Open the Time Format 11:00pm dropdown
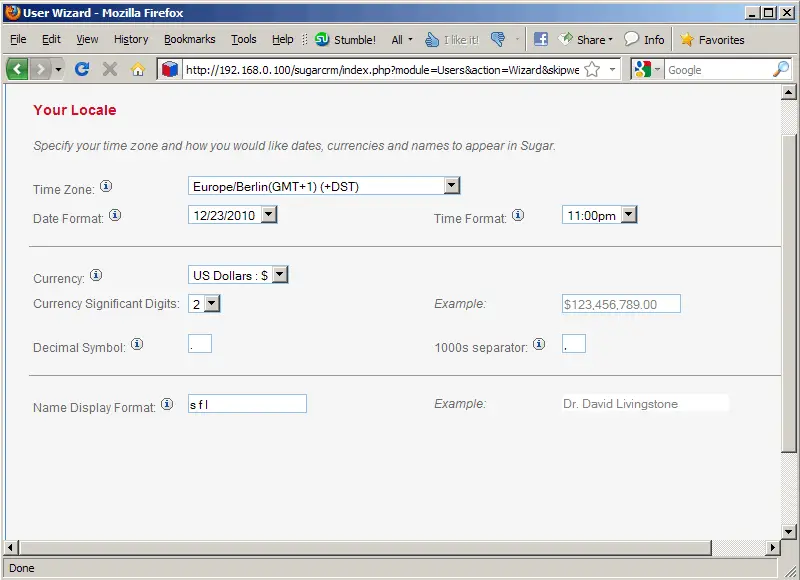The height and width of the screenshot is (580, 800). tap(599, 215)
